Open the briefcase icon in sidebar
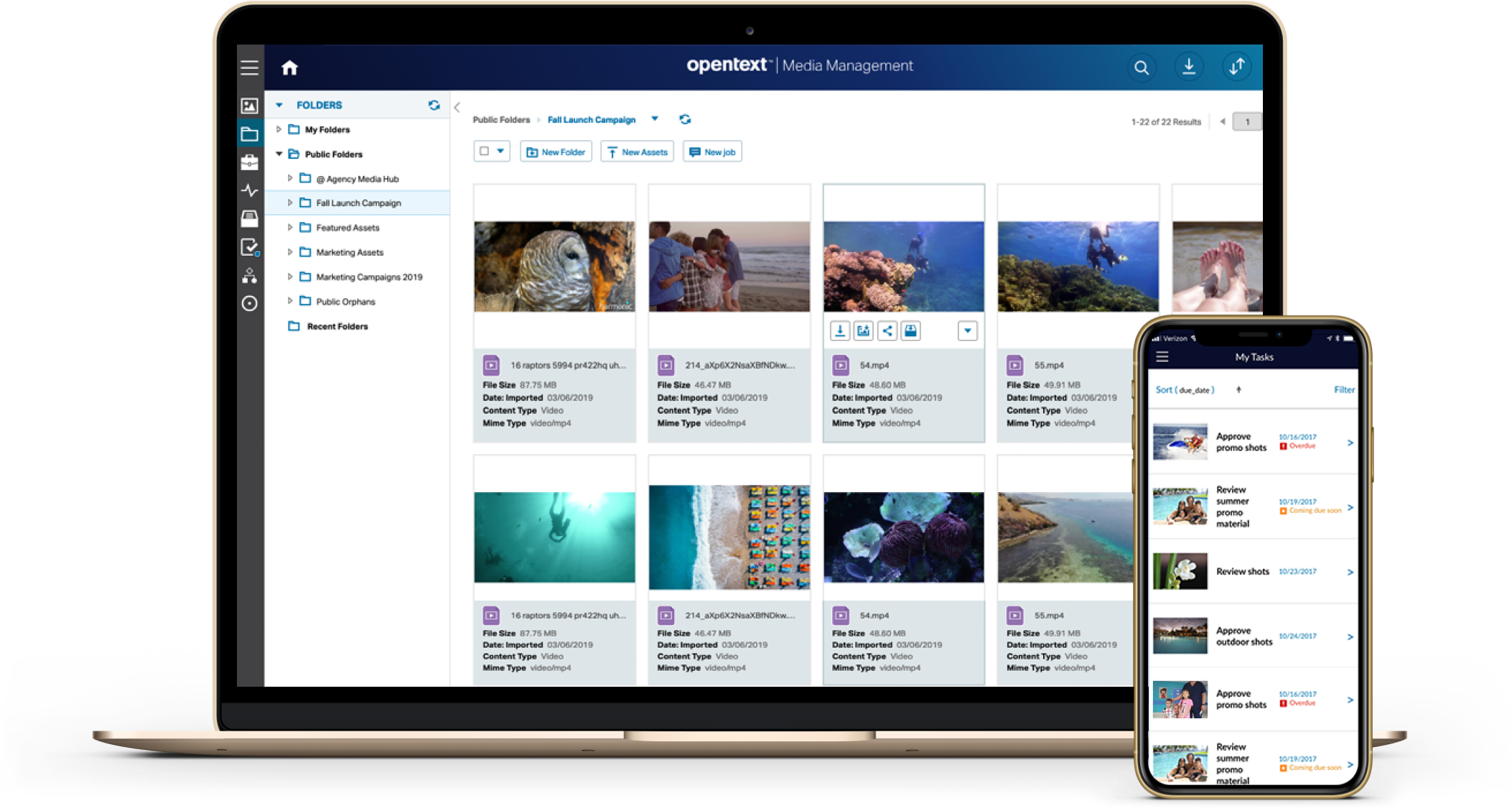This screenshot has width=1512, height=811. pyautogui.click(x=249, y=162)
